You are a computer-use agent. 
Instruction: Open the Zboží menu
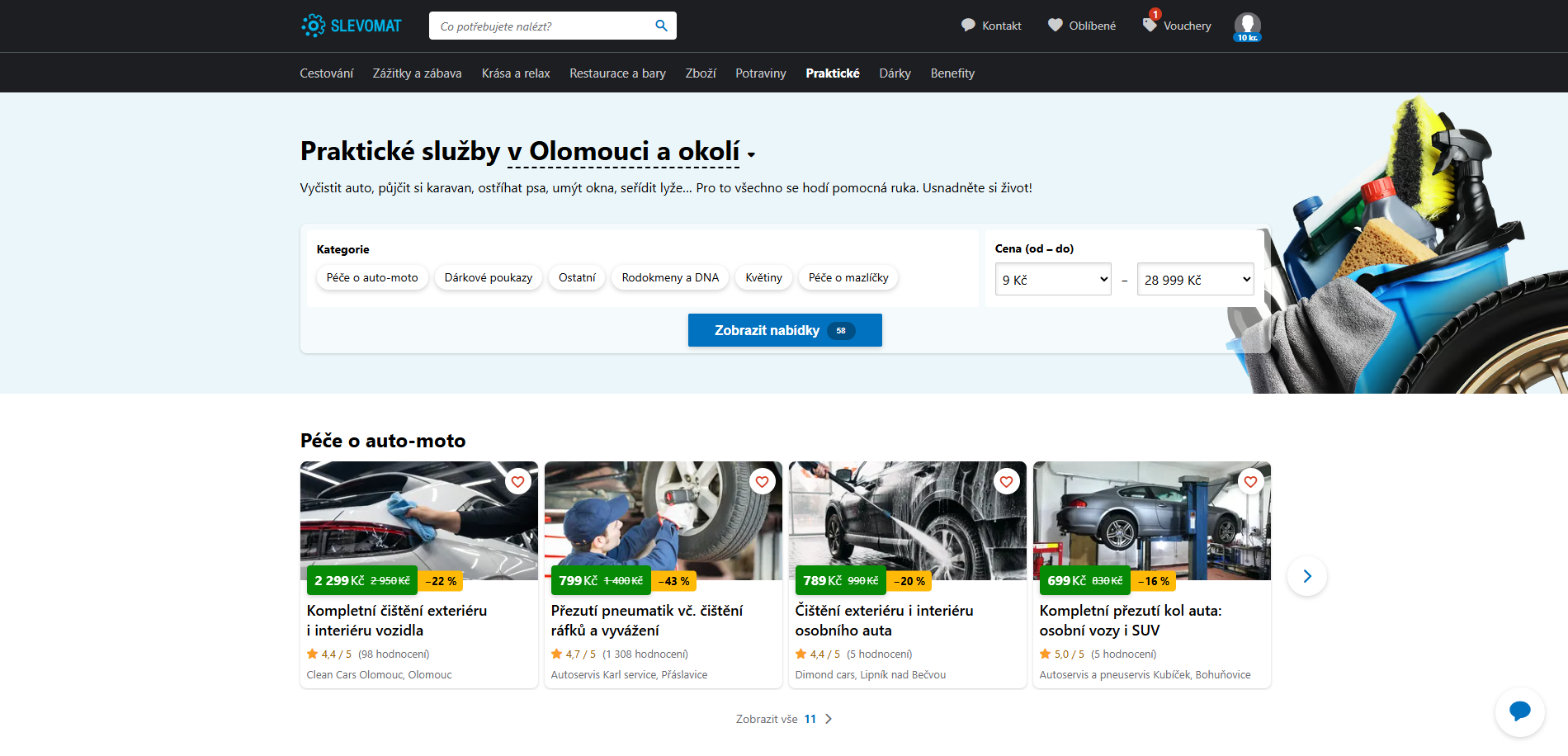[x=701, y=73]
